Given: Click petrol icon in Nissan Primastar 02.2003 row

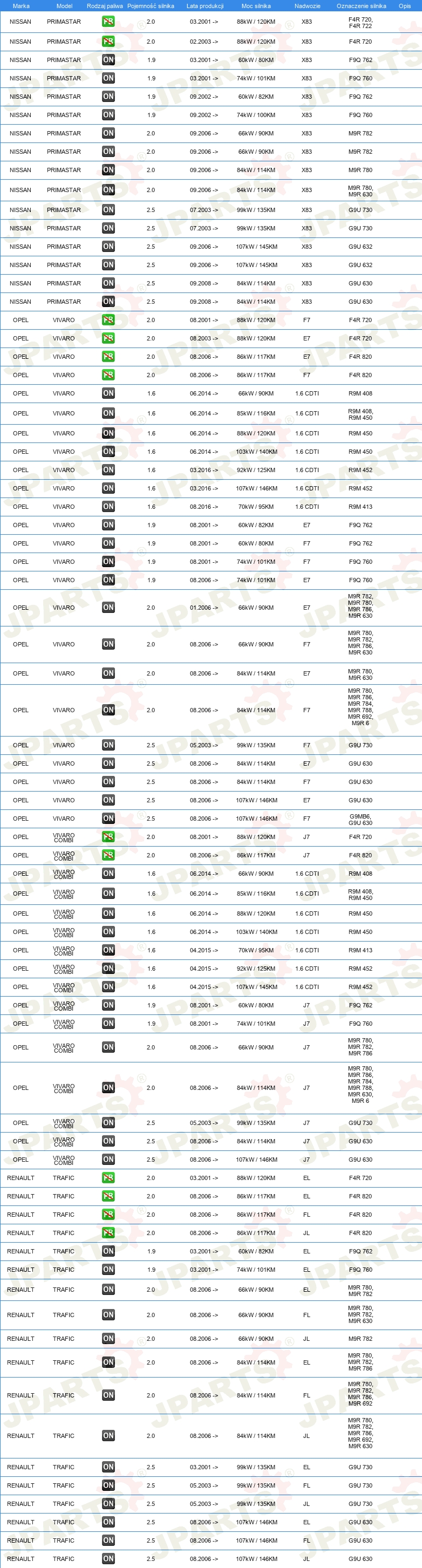Looking at the screenshot, I should tap(108, 42).
